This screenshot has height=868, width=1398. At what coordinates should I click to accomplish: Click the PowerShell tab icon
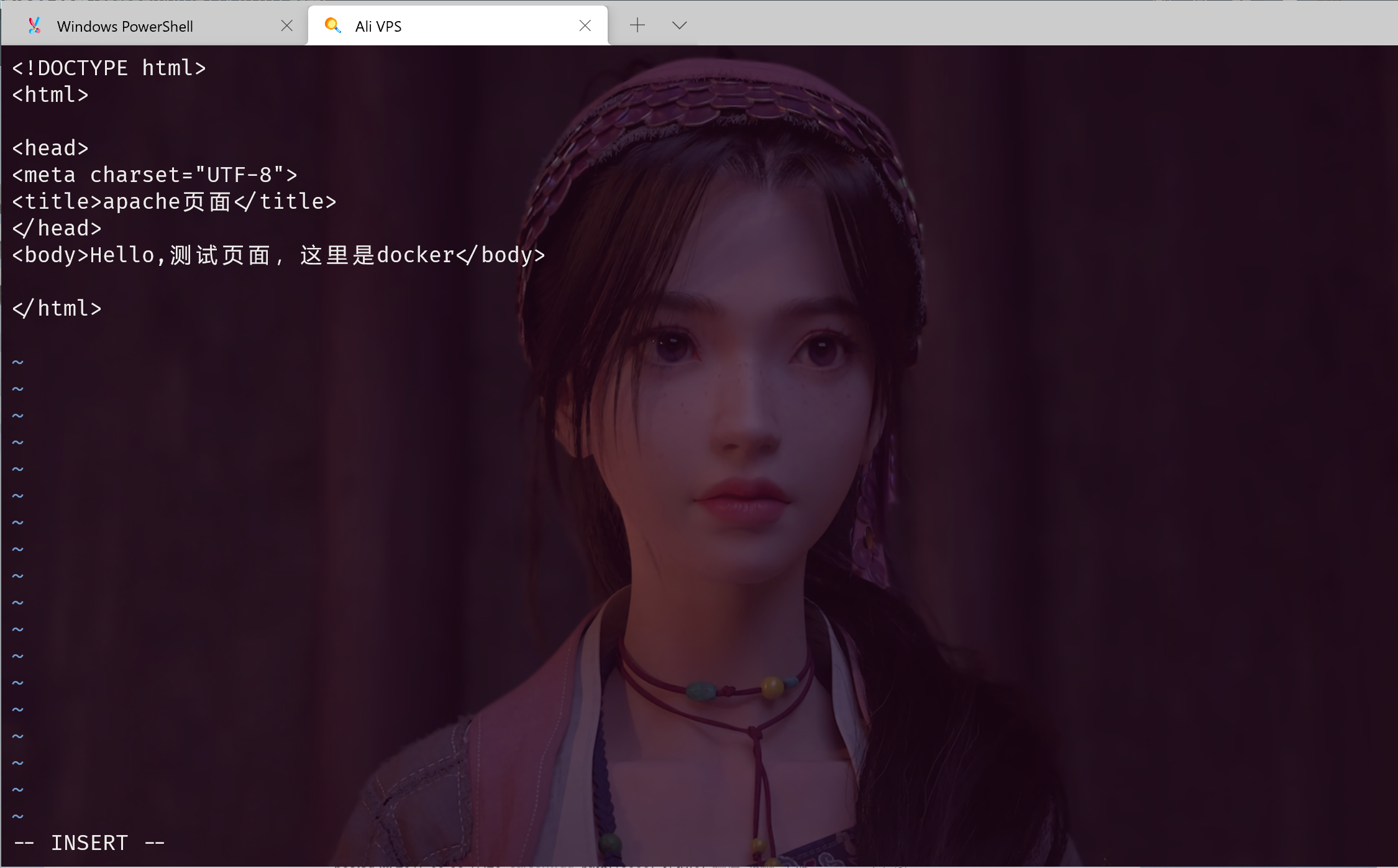coord(35,25)
